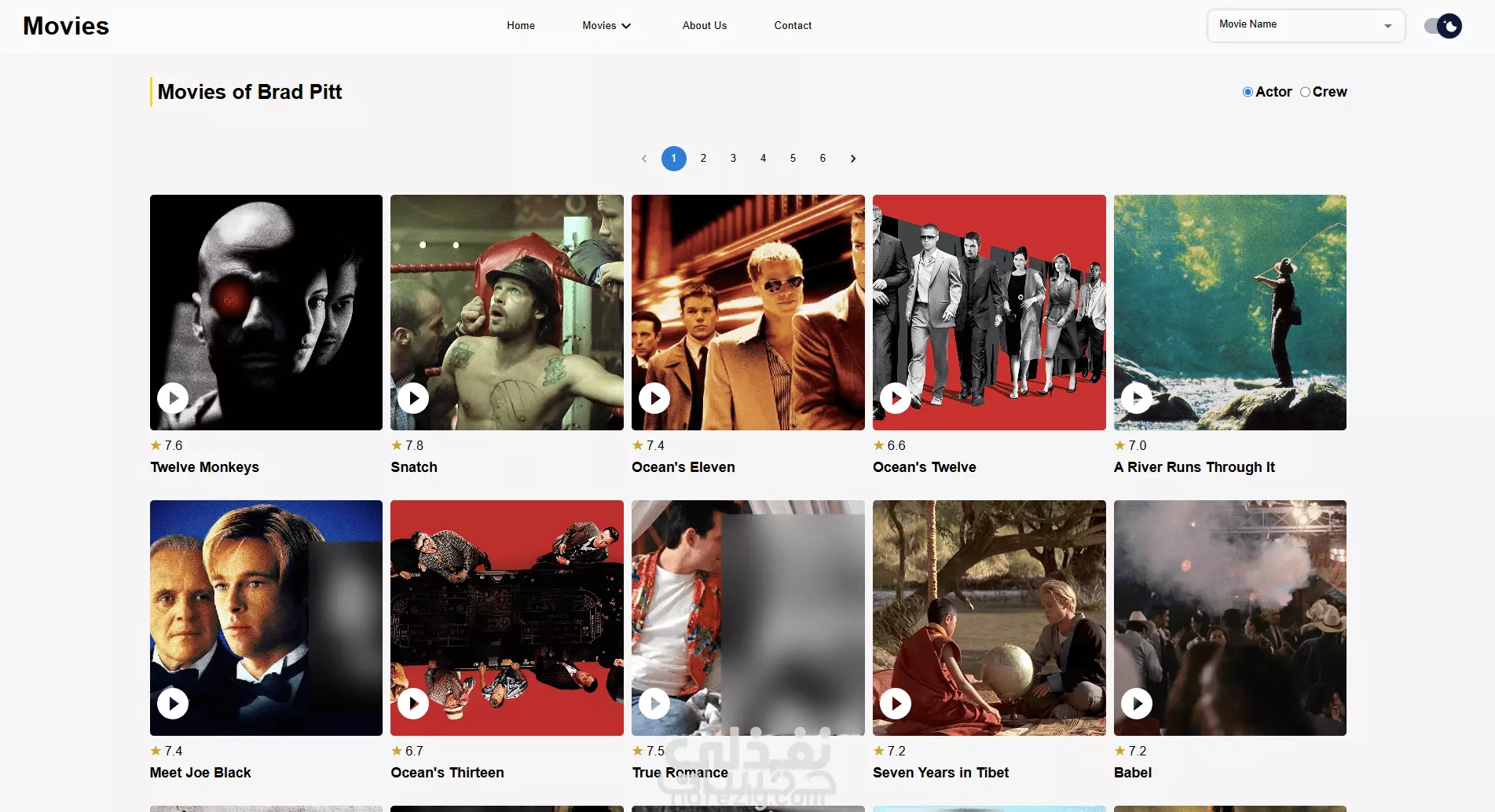This screenshot has height=812, width=1495.
Task: Select the Crew radio button
Action: pos(1305,92)
